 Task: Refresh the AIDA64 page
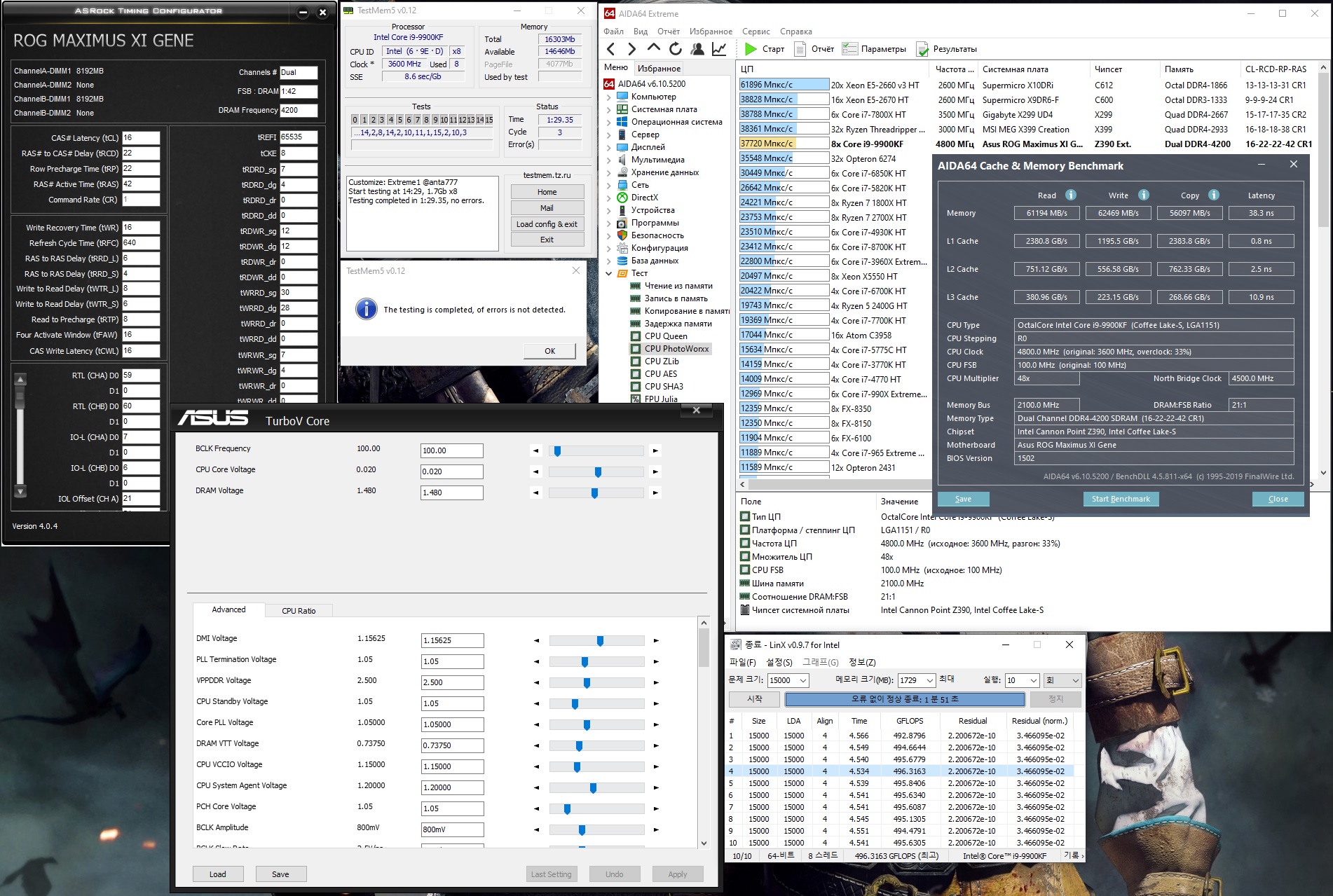coord(676,49)
